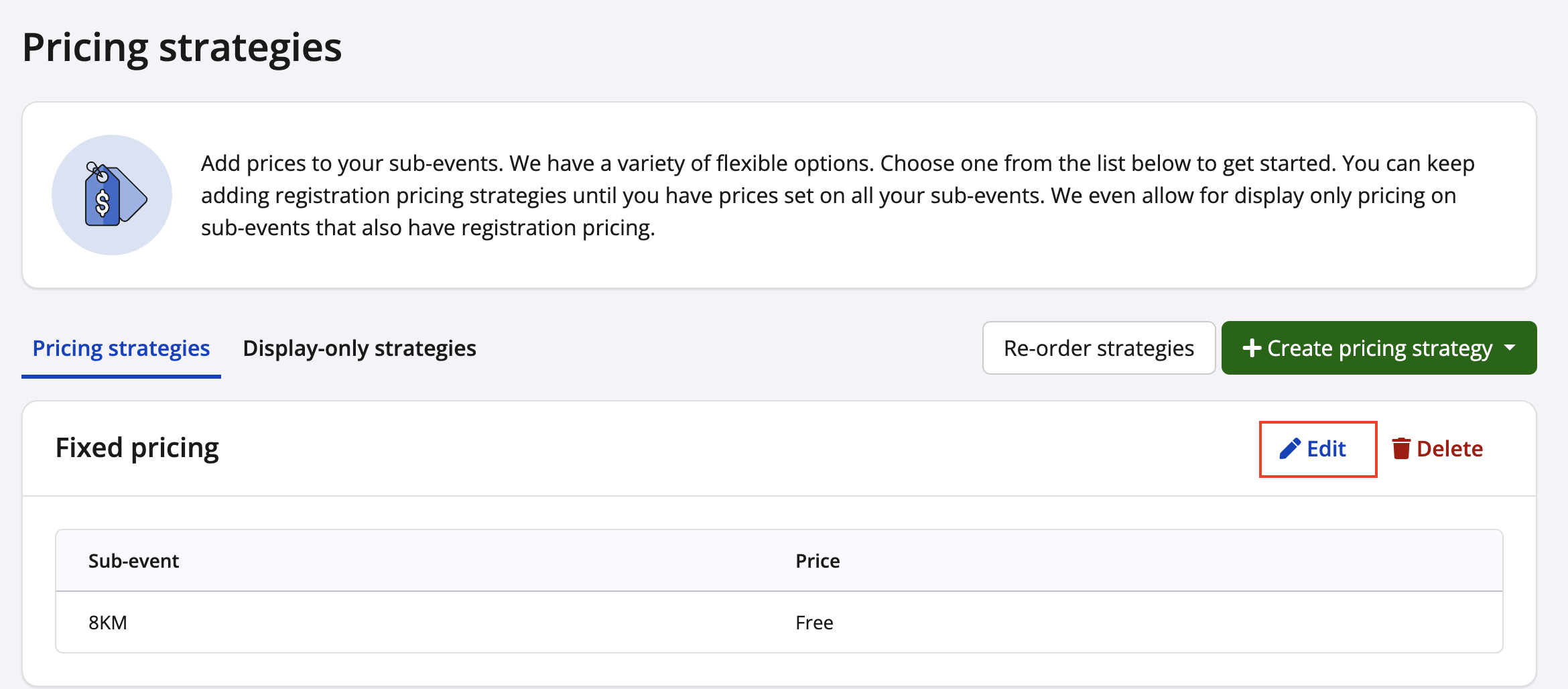Click the Delete text link
This screenshot has width=1568, height=689.
pyautogui.click(x=1449, y=448)
